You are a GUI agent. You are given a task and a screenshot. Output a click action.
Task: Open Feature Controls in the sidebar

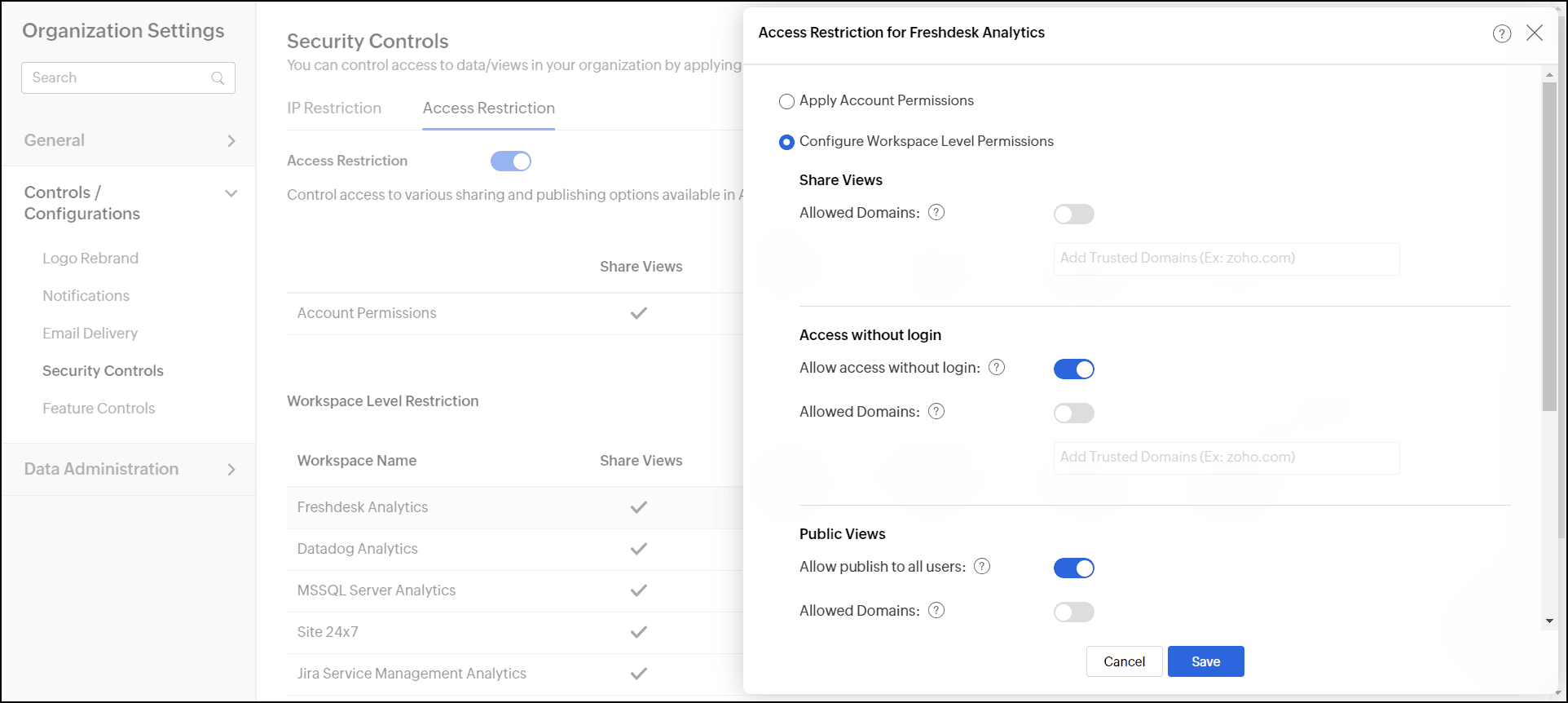tap(99, 409)
